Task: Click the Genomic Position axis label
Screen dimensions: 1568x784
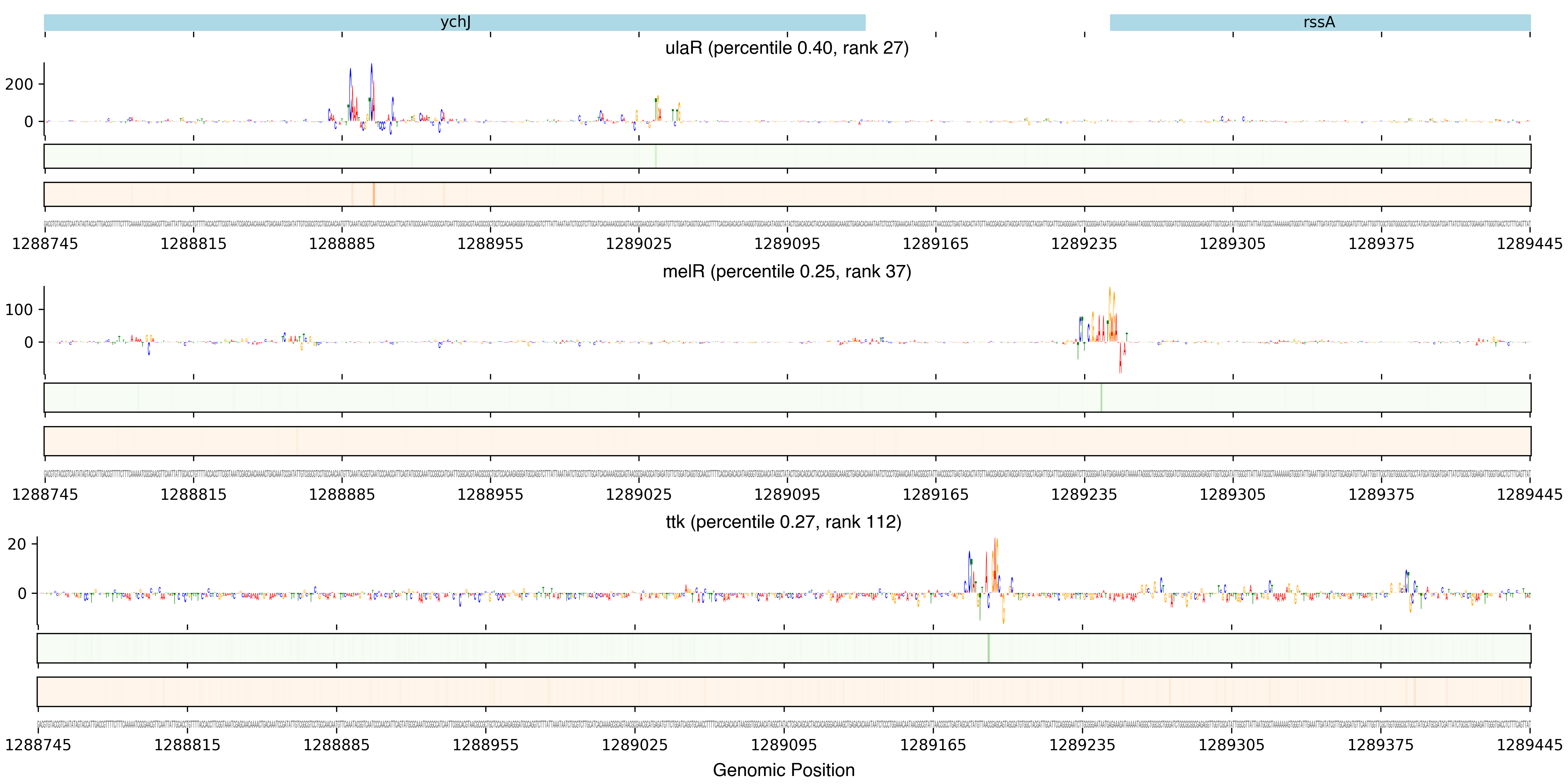Action: [x=783, y=770]
